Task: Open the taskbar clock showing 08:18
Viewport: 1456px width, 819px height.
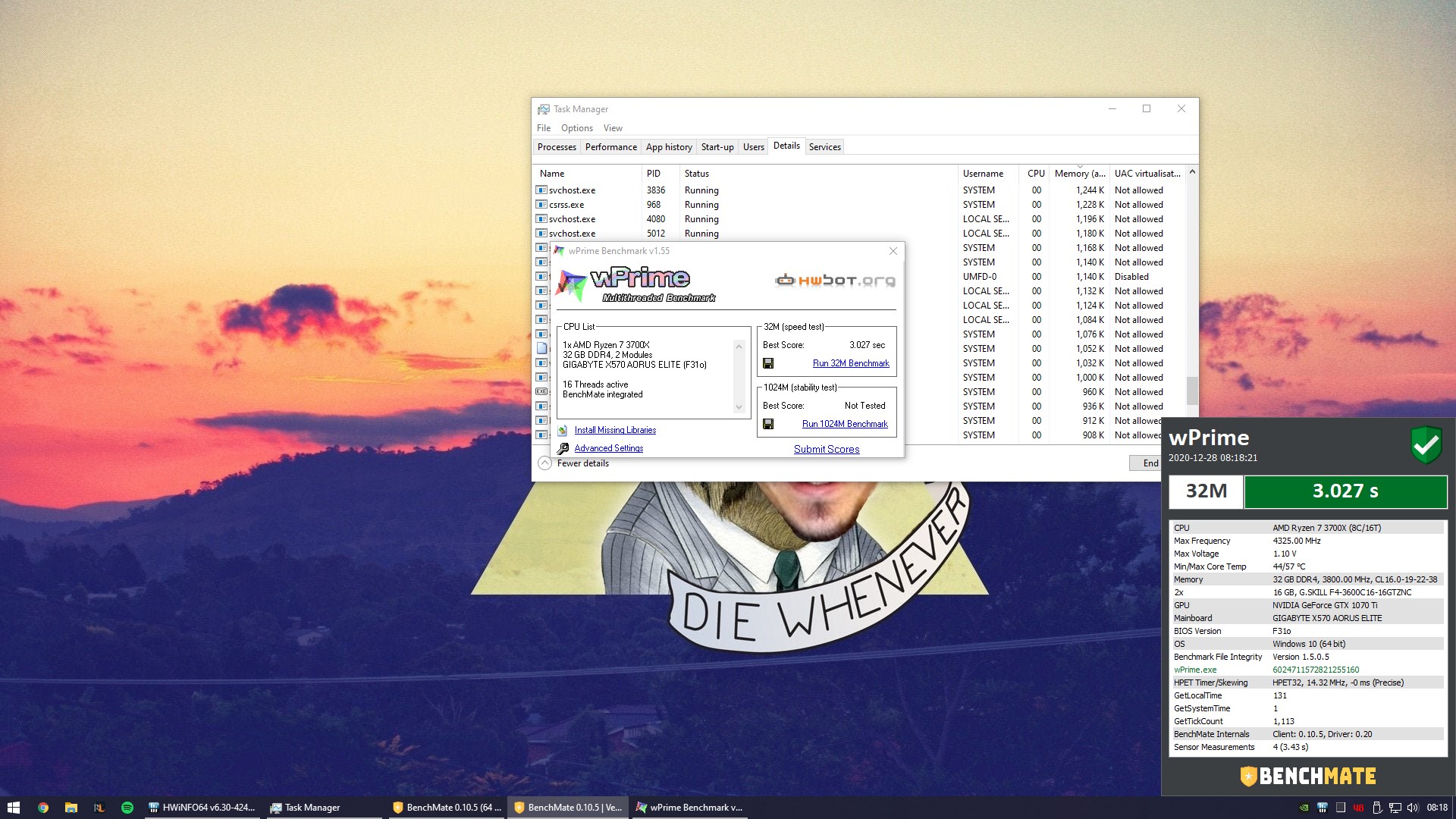Action: tap(1436, 808)
